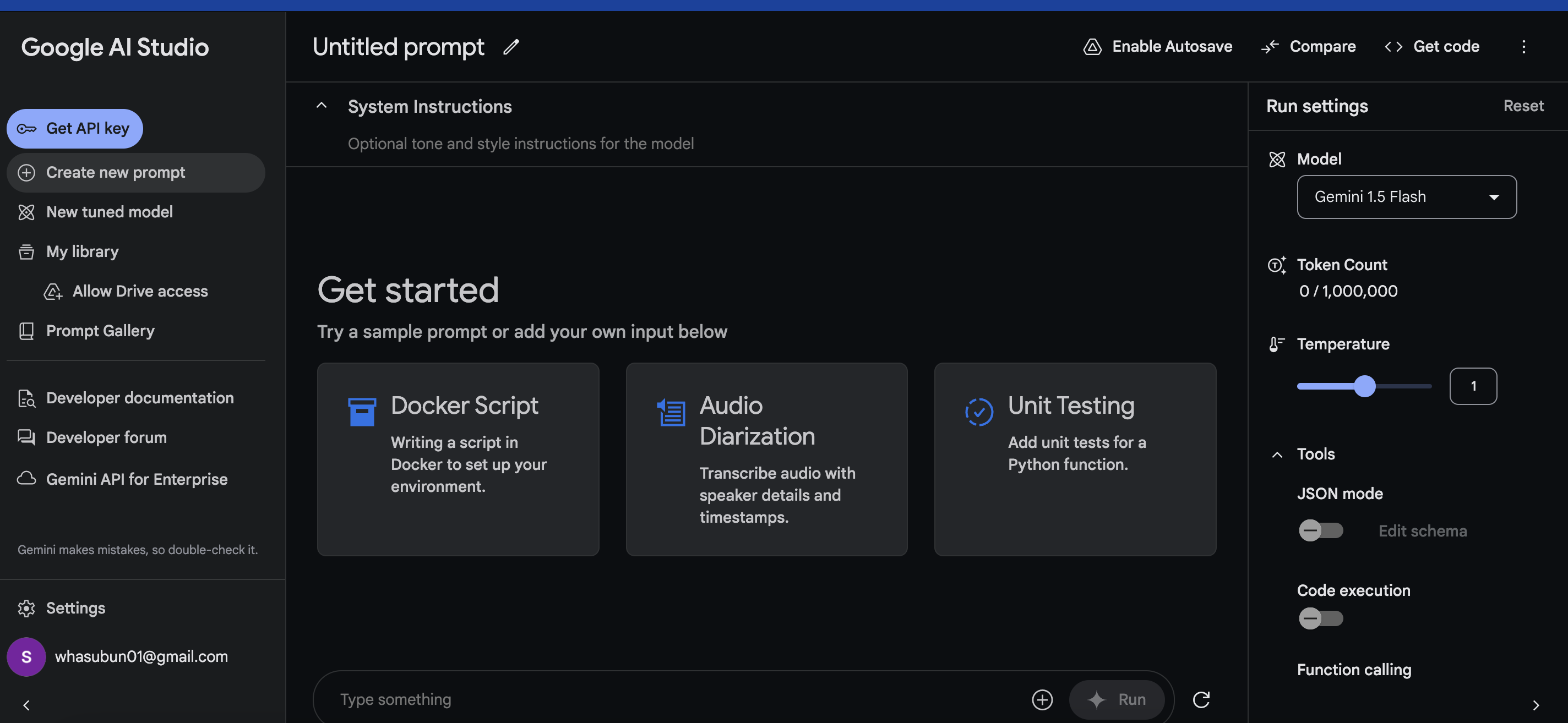The image size is (1568, 723).
Task: Enable the Code execution switch
Action: tap(1320, 618)
